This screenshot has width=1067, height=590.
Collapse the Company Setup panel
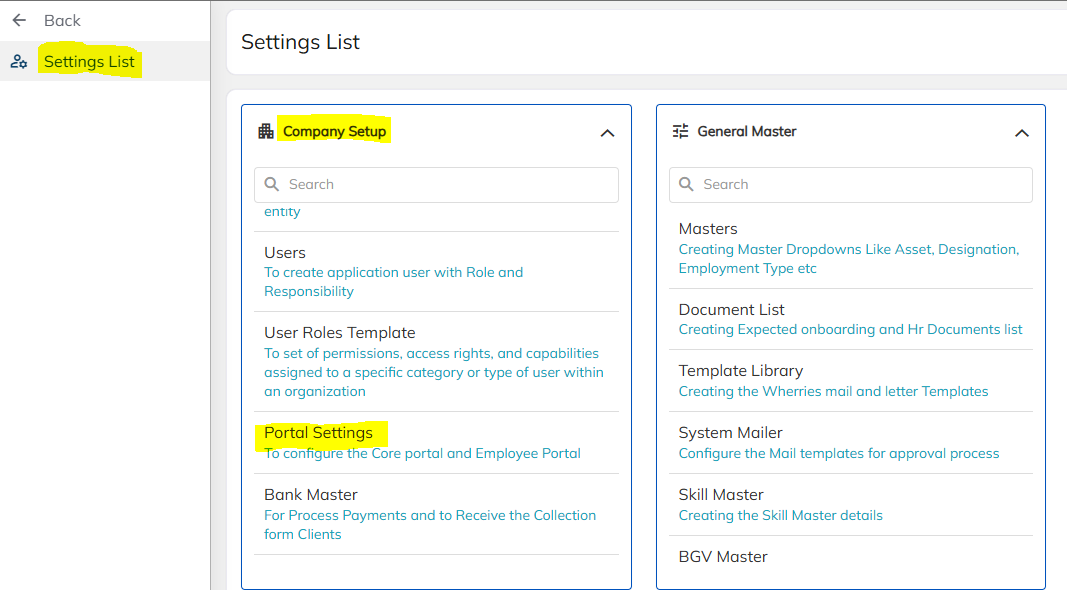(x=607, y=132)
